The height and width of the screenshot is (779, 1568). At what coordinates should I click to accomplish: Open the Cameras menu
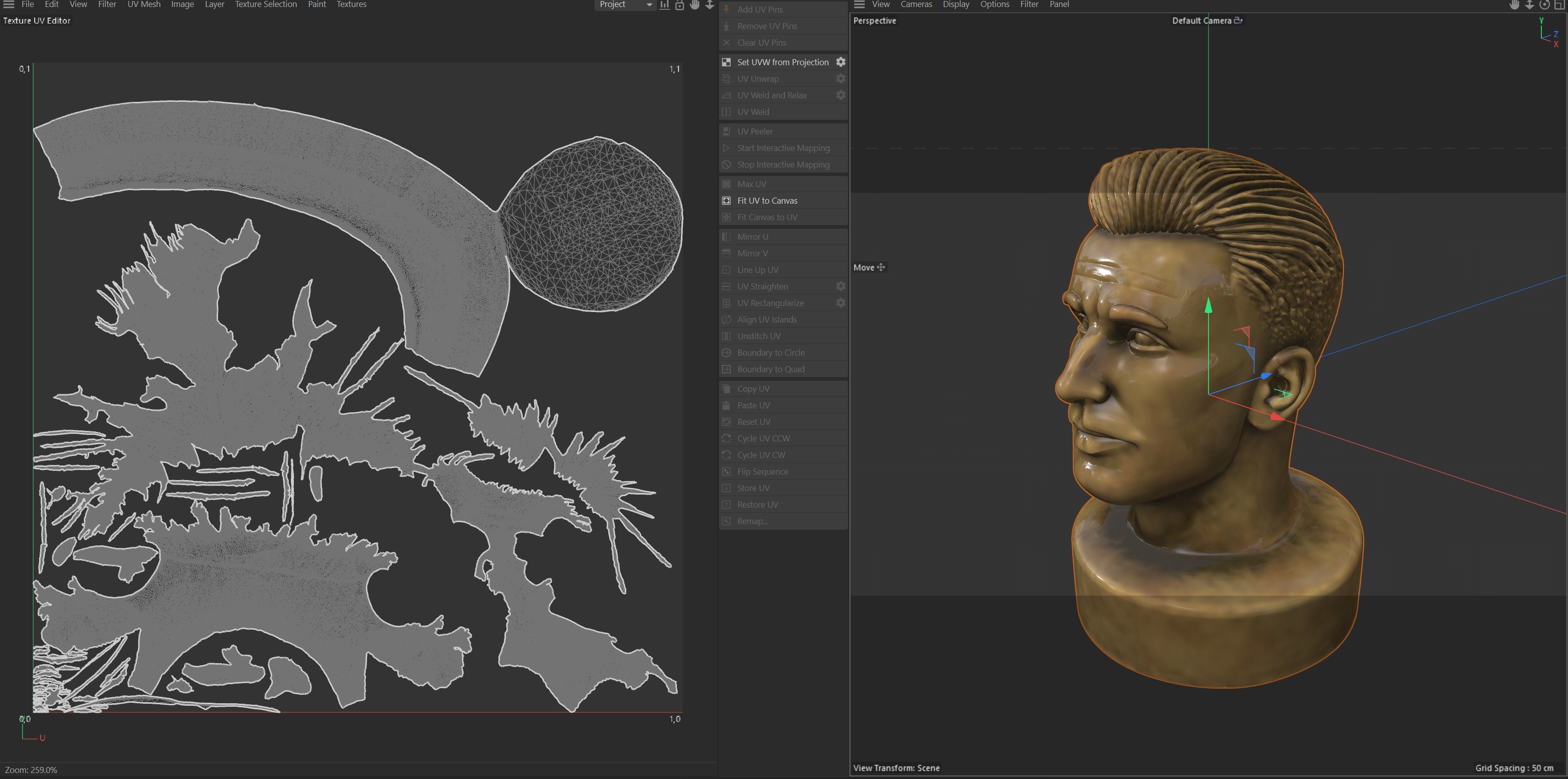pyautogui.click(x=916, y=4)
